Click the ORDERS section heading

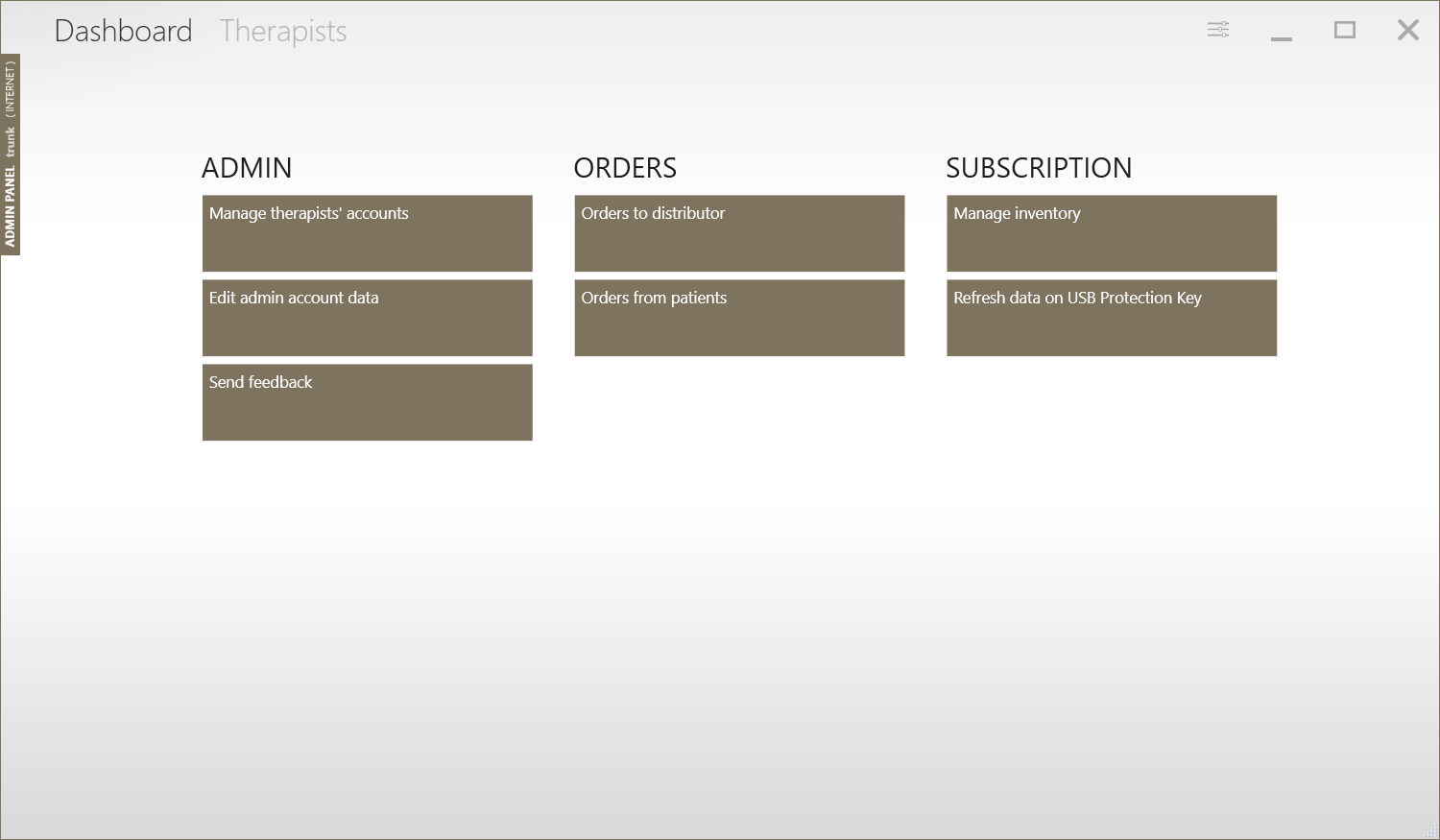click(x=625, y=168)
